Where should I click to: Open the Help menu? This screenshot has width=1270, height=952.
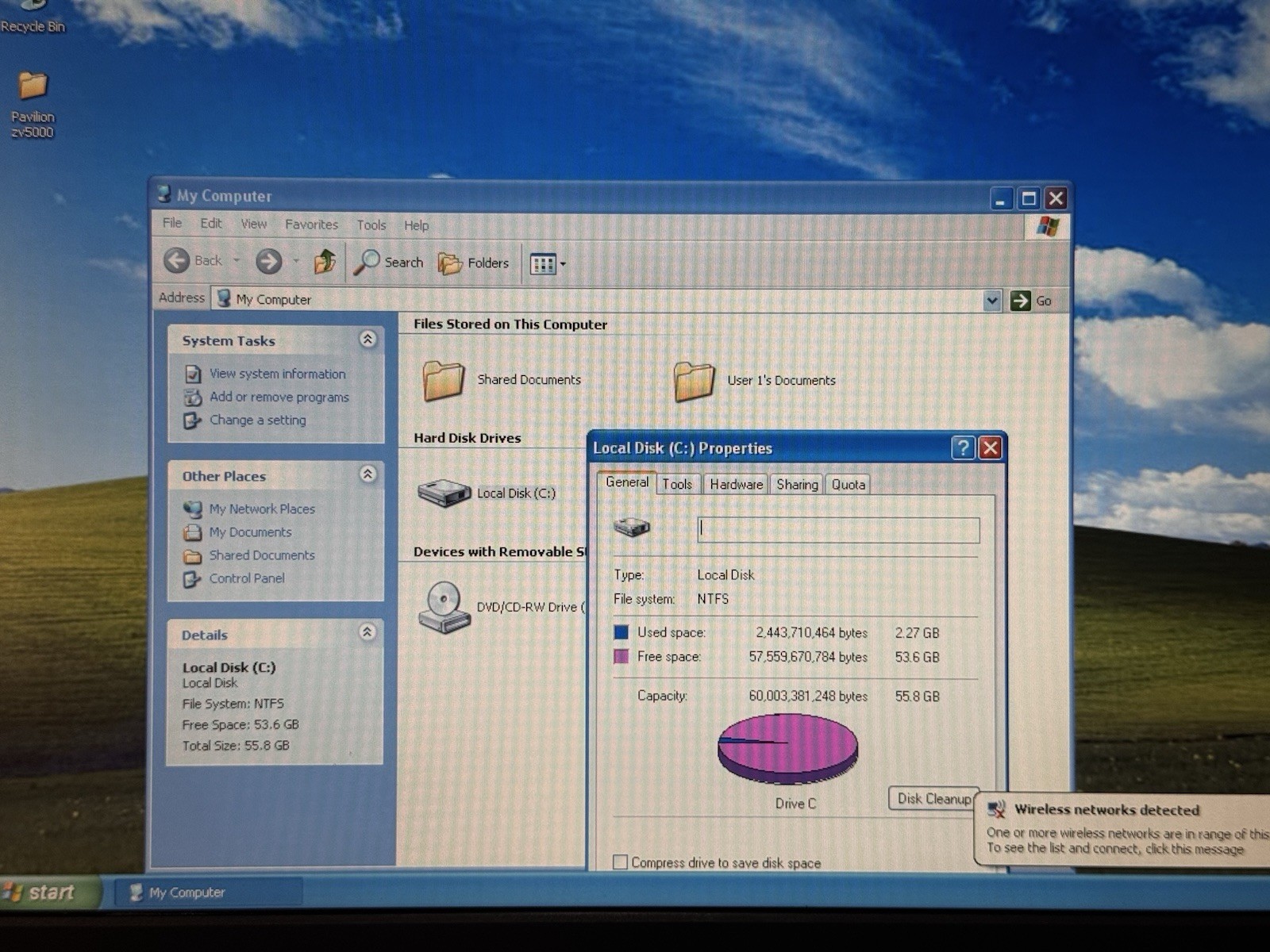(x=416, y=225)
